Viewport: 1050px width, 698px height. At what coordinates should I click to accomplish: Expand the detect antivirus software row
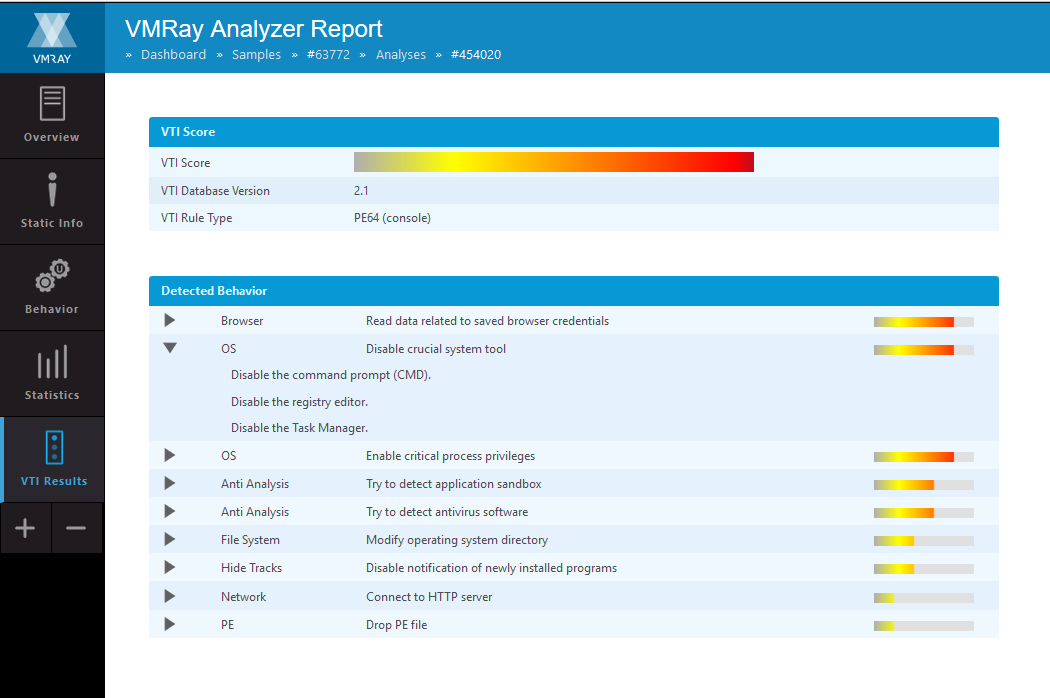tap(169, 512)
